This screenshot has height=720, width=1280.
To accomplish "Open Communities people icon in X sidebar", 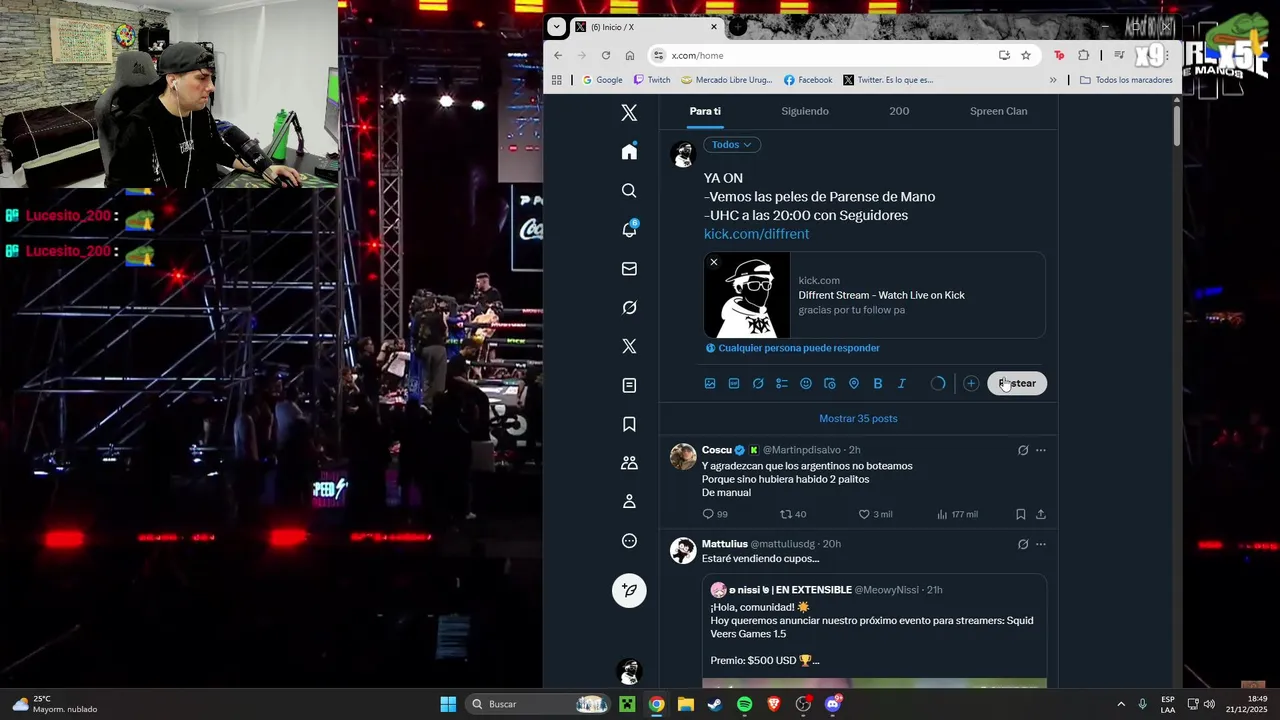I will click(x=629, y=463).
